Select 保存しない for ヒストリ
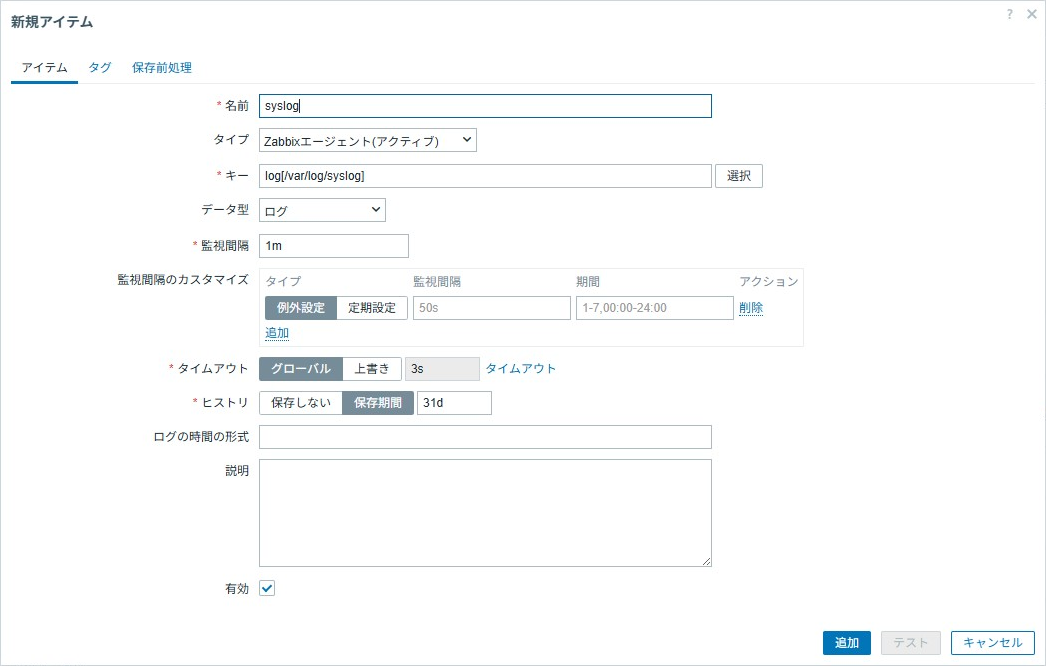The height and width of the screenshot is (666, 1046). [x=300, y=402]
